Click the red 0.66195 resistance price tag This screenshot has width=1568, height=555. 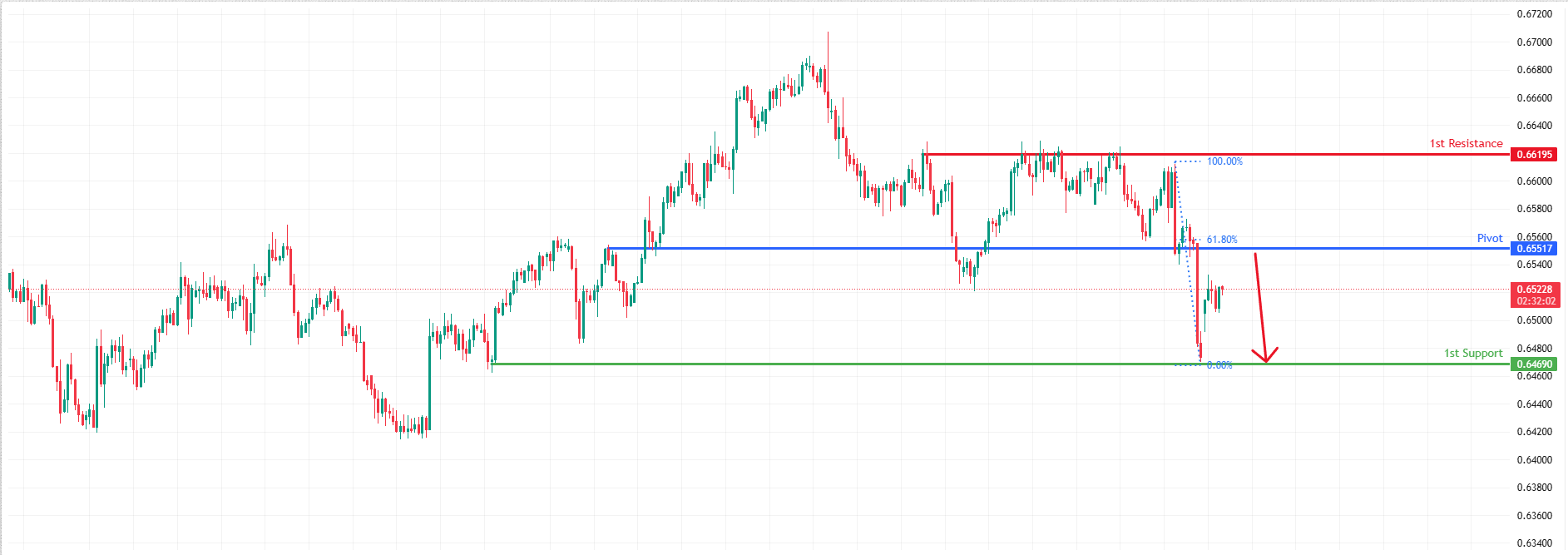coord(1534,155)
